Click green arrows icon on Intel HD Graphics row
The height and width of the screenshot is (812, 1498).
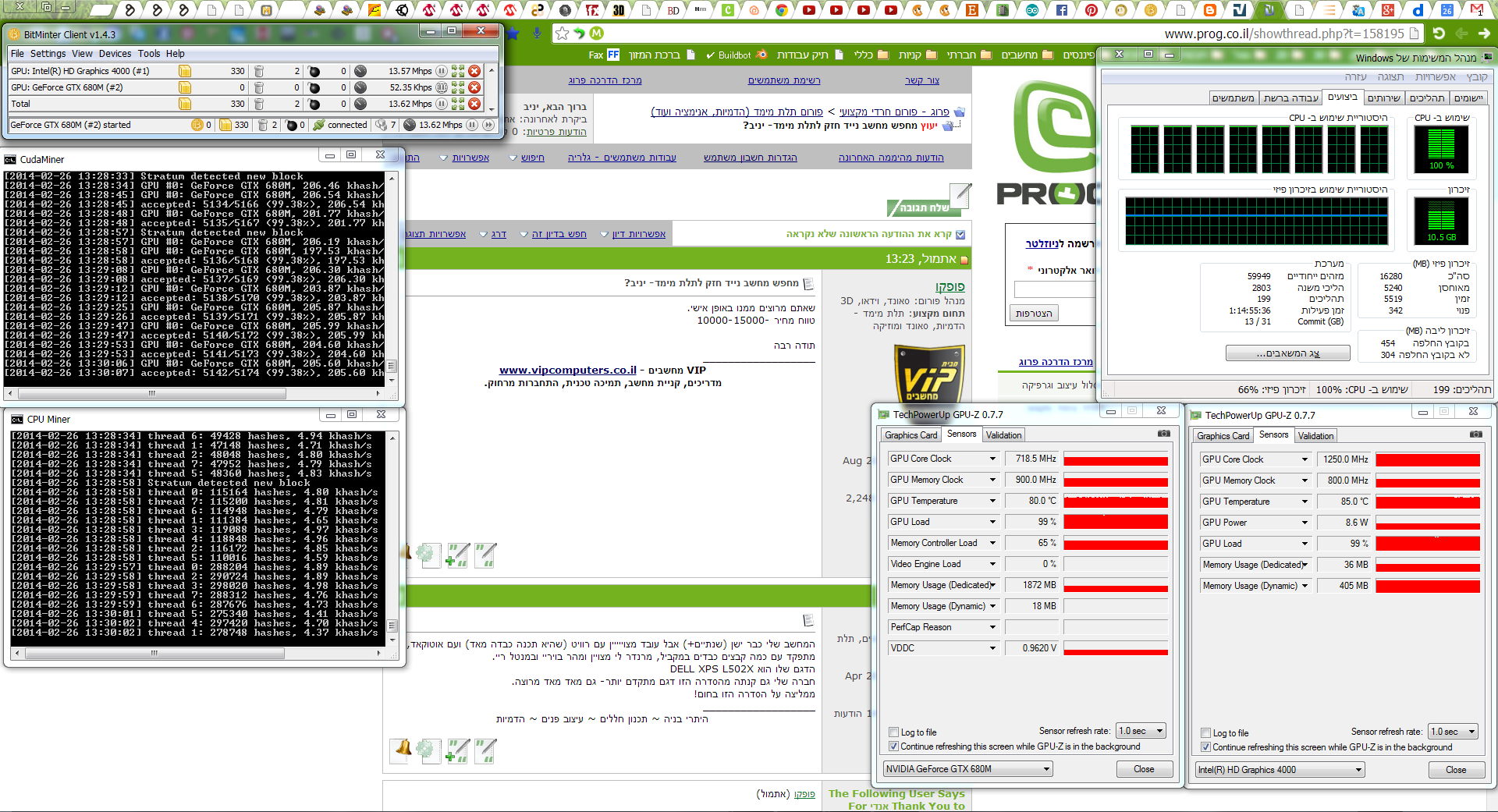click(458, 71)
